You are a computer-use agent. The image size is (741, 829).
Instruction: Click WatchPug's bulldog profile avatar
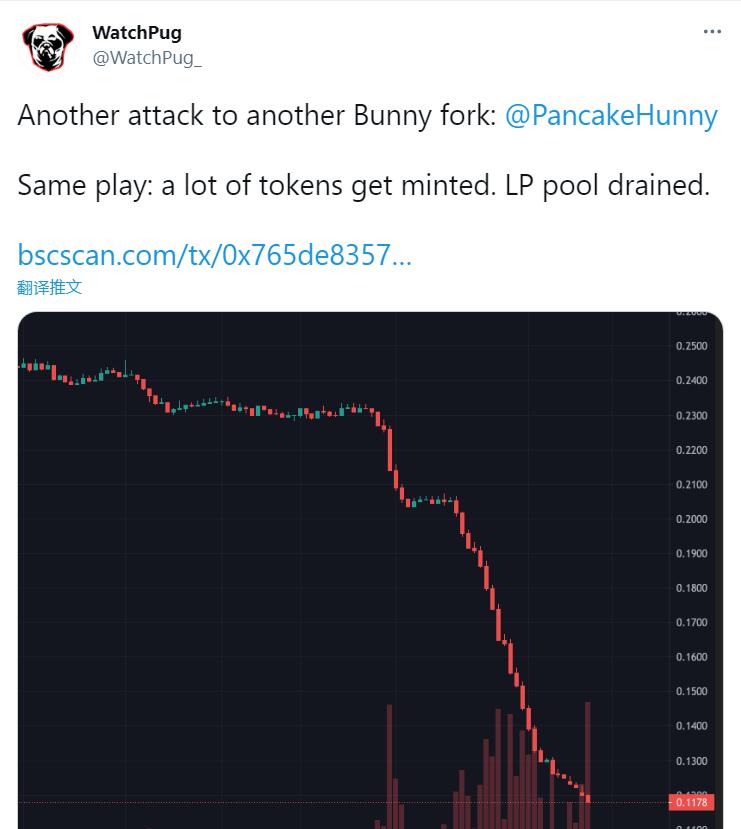point(44,44)
